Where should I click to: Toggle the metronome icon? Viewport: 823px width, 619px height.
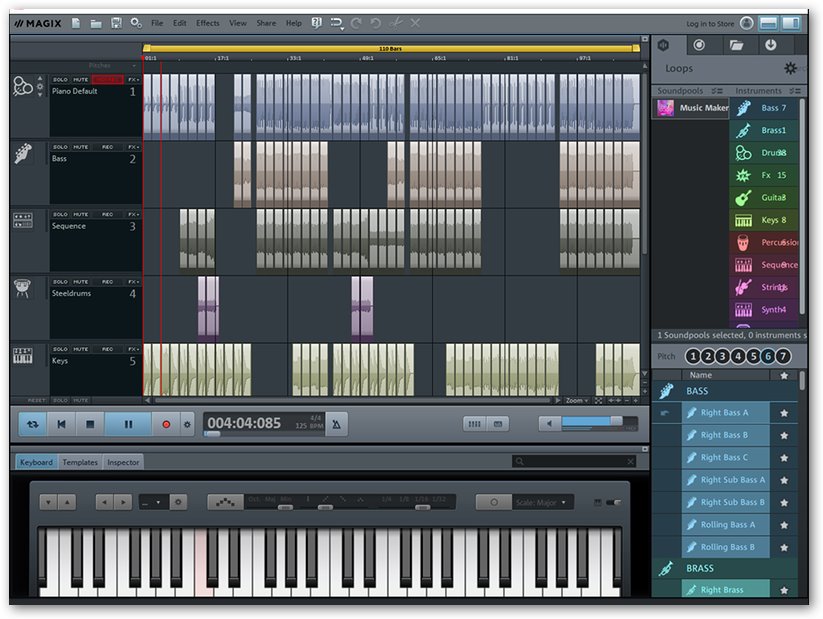336,424
